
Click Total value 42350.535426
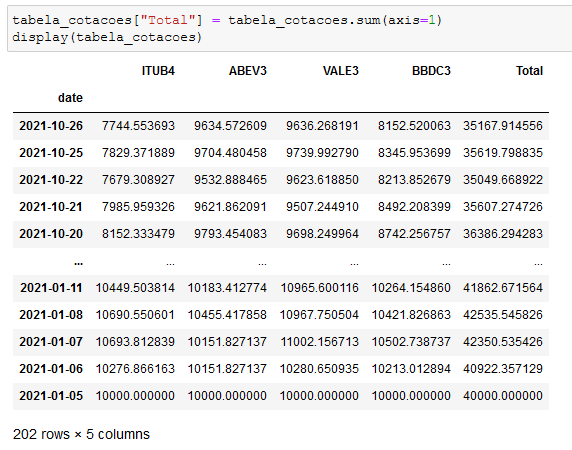pyautogui.click(x=503, y=342)
